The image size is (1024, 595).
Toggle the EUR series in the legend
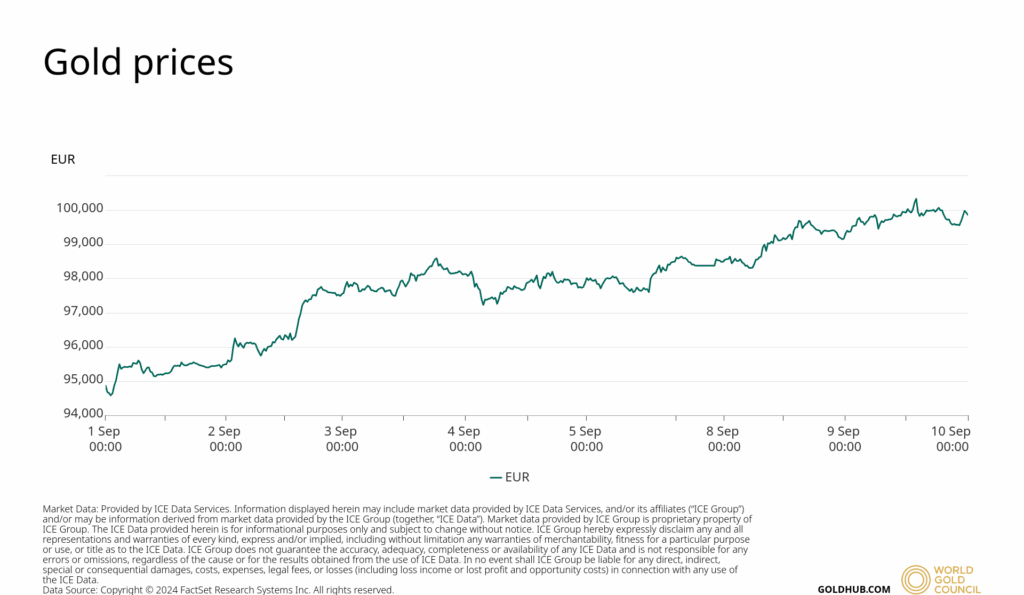click(509, 478)
